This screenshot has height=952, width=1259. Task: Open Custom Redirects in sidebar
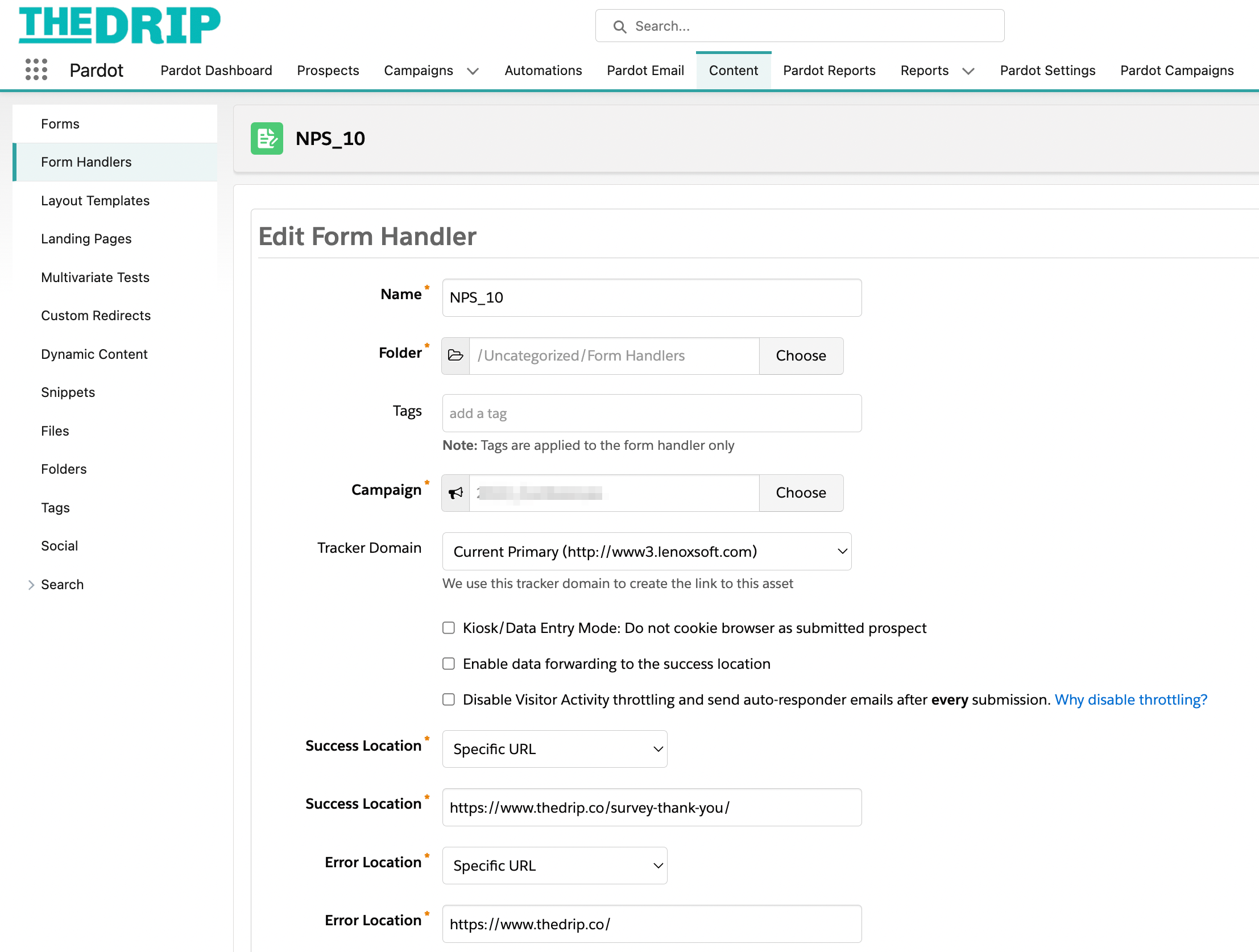point(115,316)
